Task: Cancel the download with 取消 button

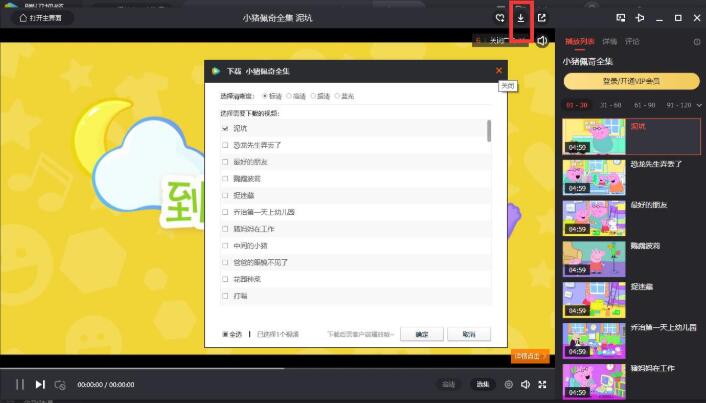Action: click(469, 334)
